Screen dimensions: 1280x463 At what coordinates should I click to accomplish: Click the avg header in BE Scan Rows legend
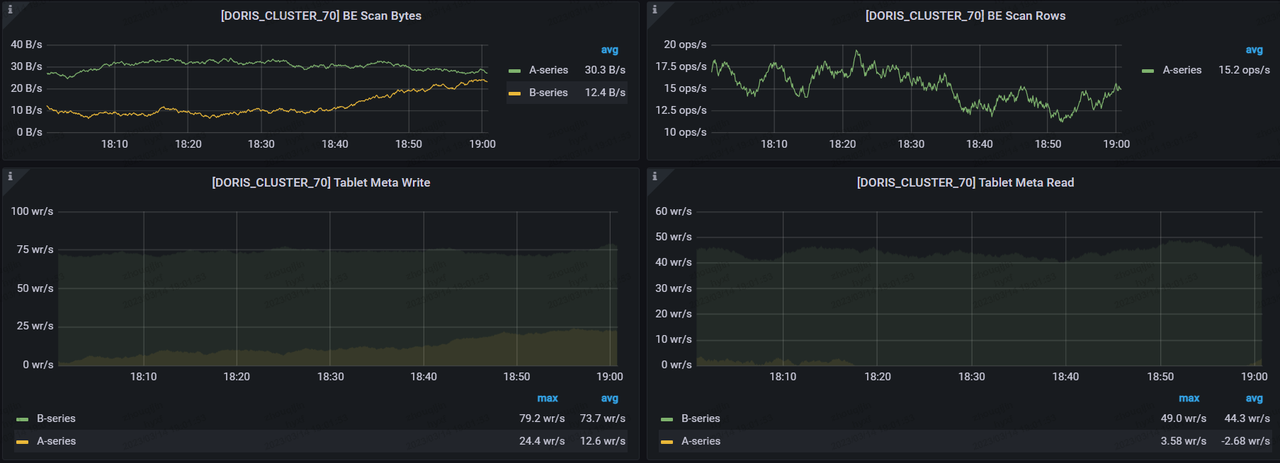point(1254,49)
